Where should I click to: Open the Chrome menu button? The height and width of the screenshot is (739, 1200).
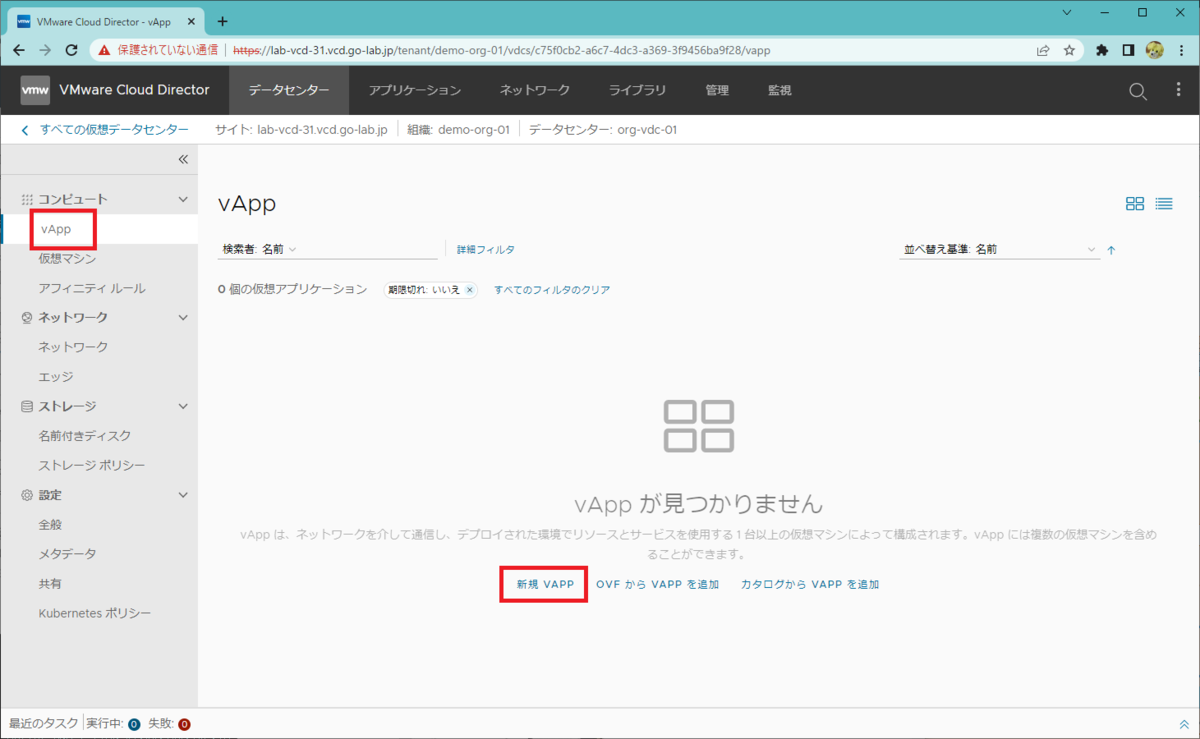click(1181, 50)
